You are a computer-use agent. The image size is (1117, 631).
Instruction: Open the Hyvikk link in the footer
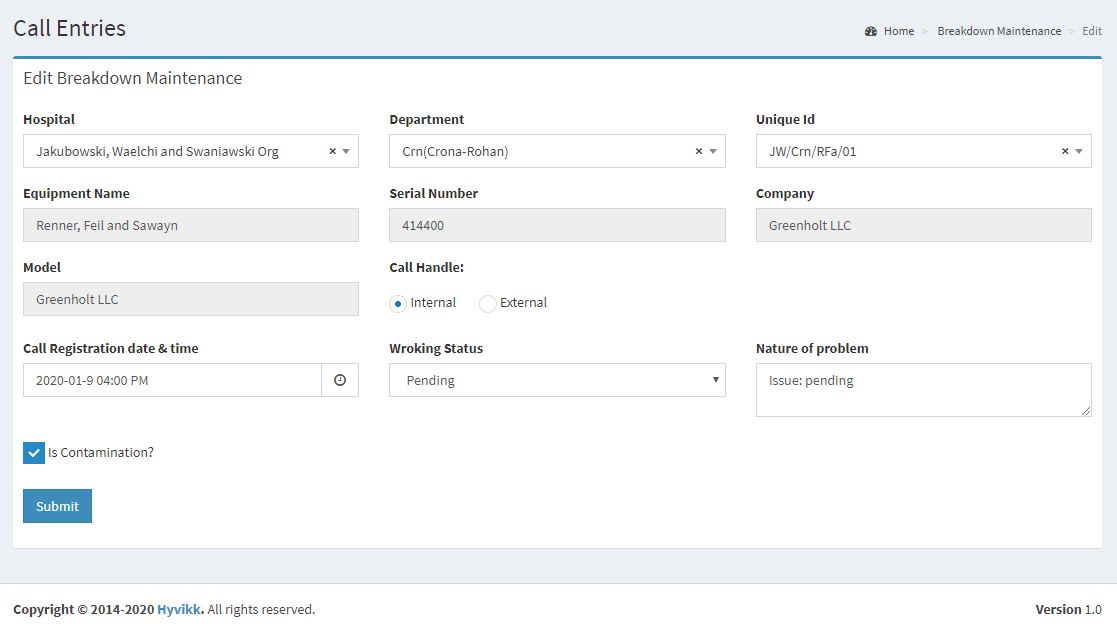pos(178,609)
